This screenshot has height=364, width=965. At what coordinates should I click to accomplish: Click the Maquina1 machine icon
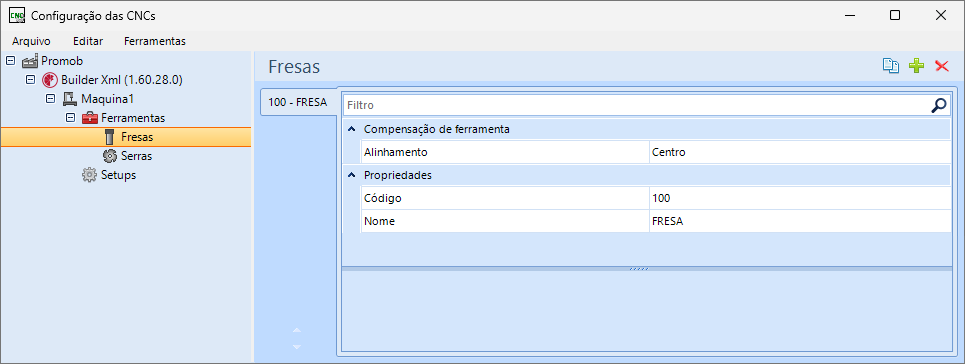69,99
